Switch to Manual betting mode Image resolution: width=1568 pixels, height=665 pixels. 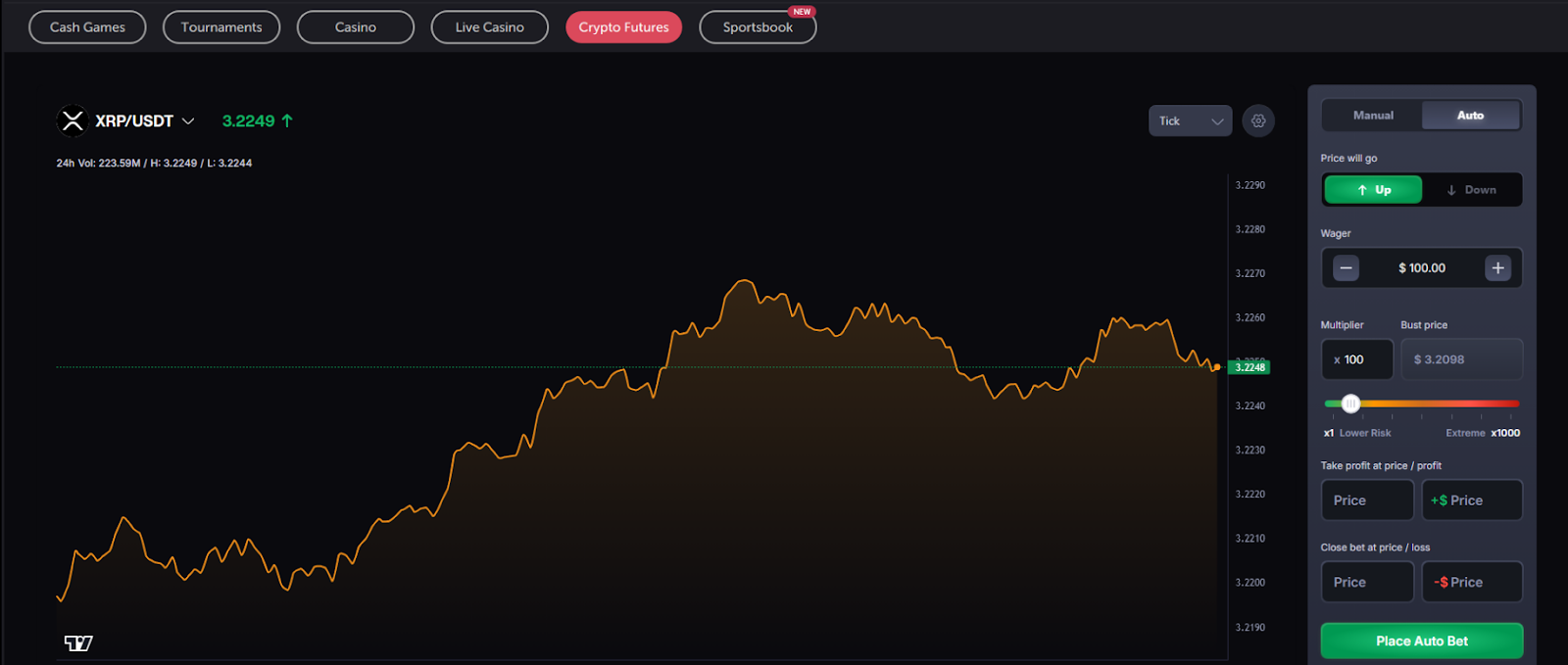pos(1373,116)
